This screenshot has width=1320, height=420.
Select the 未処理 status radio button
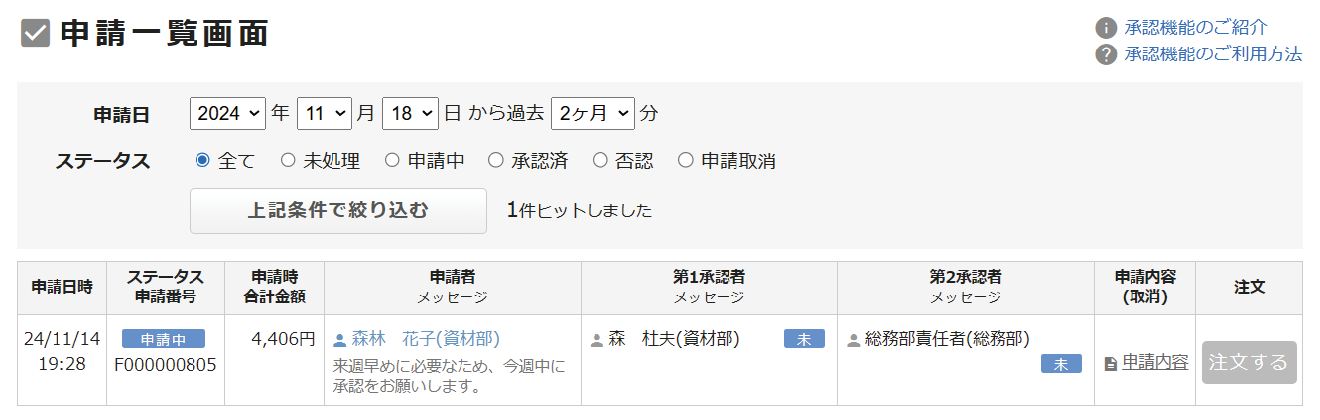288,160
